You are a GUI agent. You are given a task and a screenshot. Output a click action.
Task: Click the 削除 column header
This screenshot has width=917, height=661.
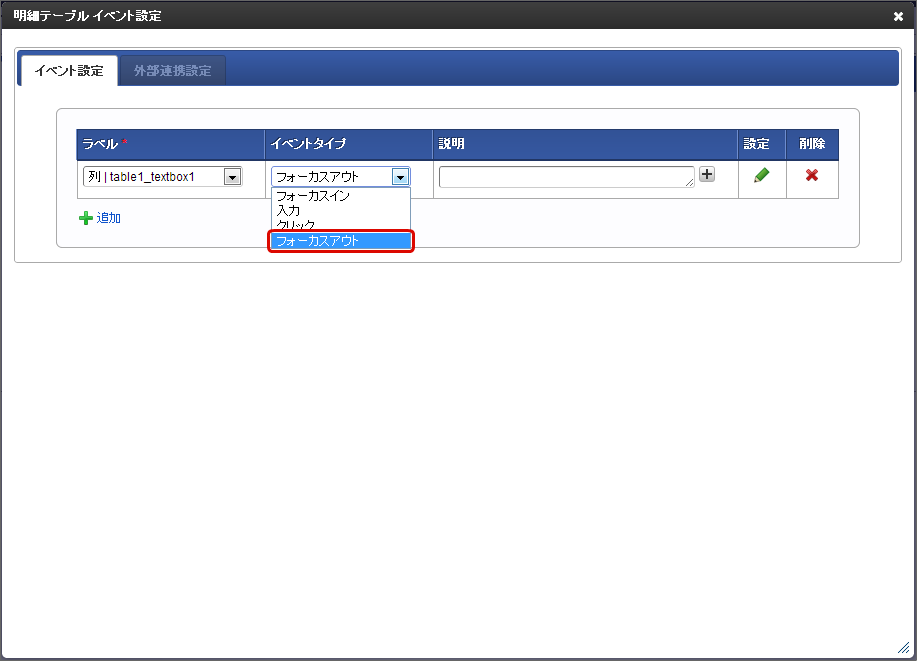point(812,144)
